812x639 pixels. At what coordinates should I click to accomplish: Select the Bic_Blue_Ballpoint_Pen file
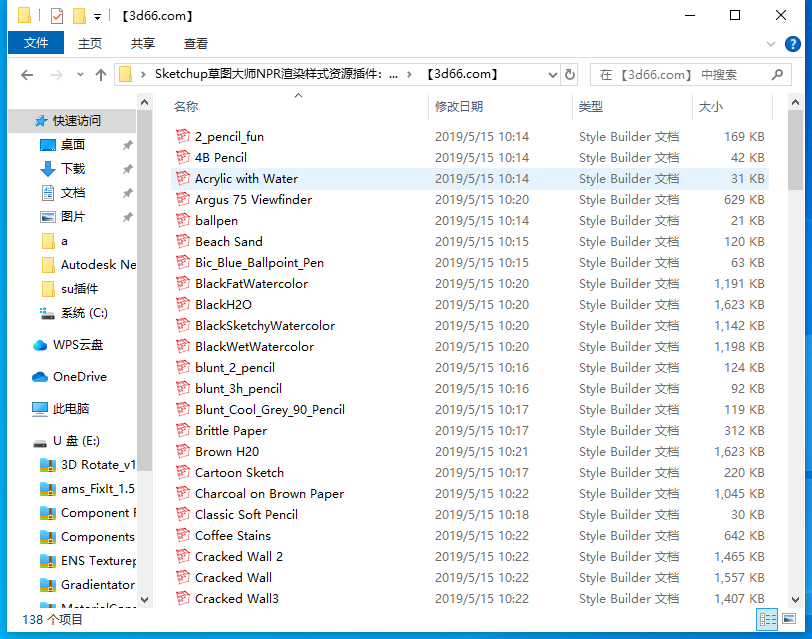tap(469, 263)
